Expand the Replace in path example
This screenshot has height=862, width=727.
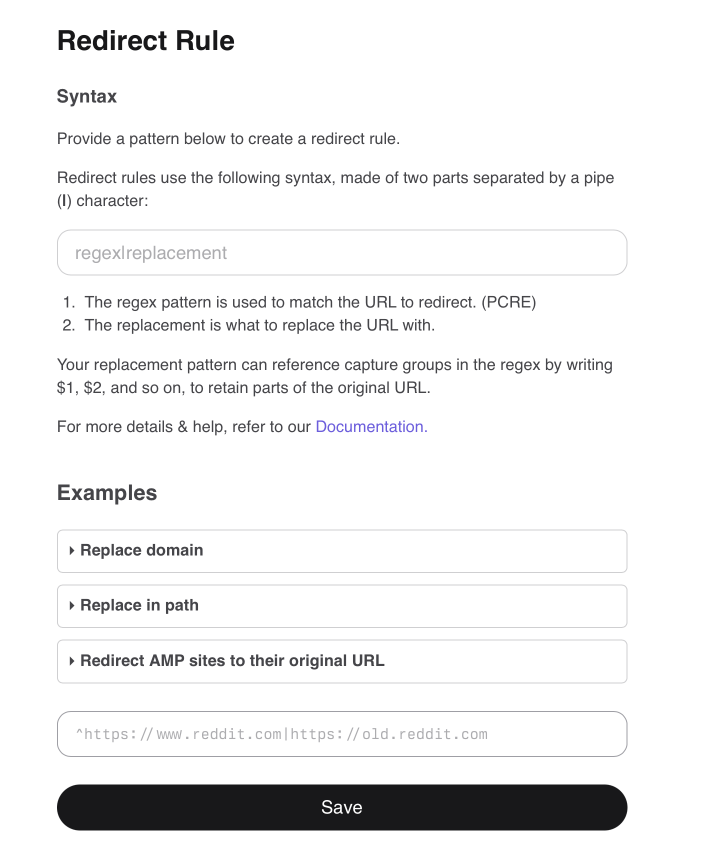[x=140, y=605]
